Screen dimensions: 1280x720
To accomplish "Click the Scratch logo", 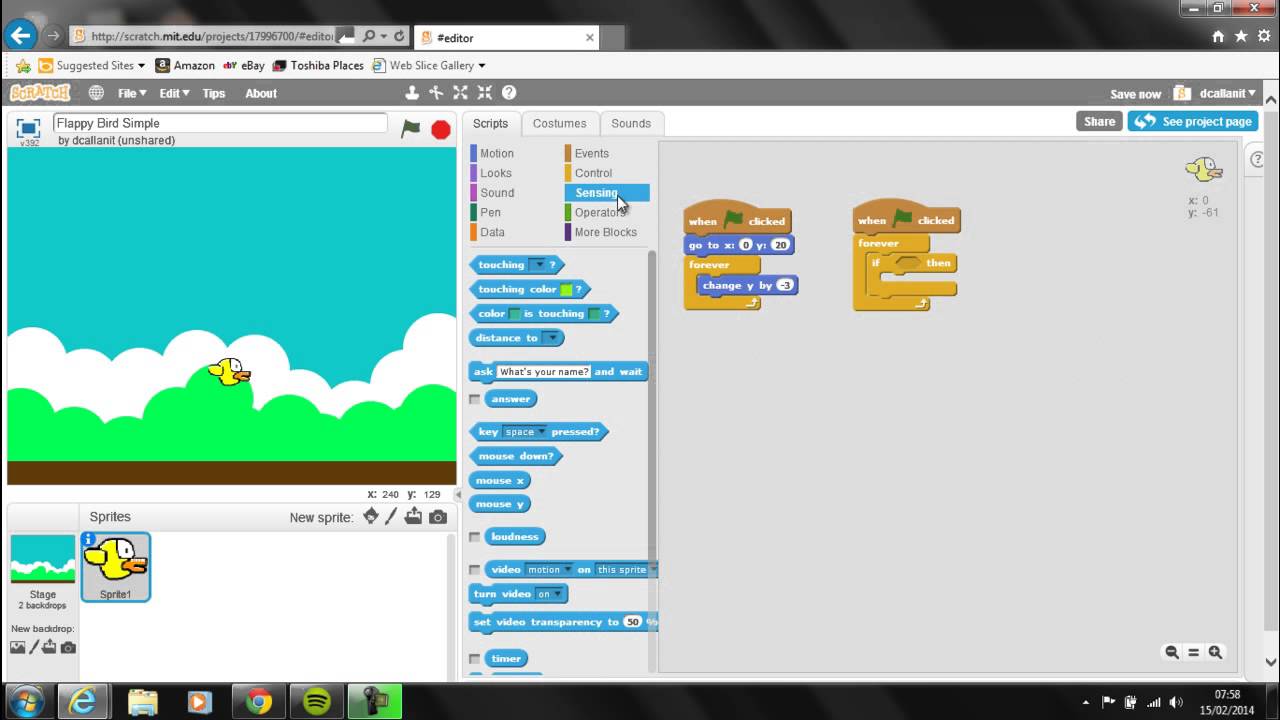I will click(40, 93).
